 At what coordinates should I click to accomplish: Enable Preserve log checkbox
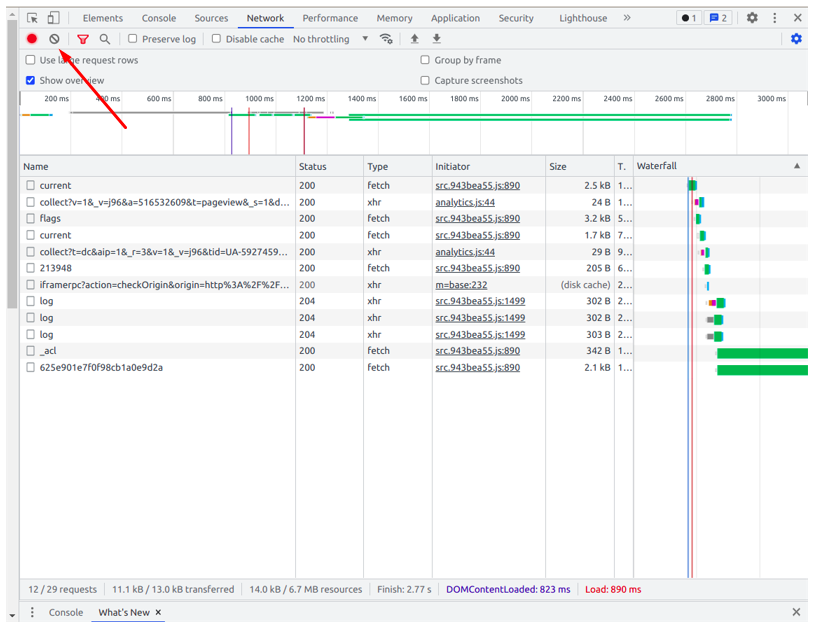133,39
